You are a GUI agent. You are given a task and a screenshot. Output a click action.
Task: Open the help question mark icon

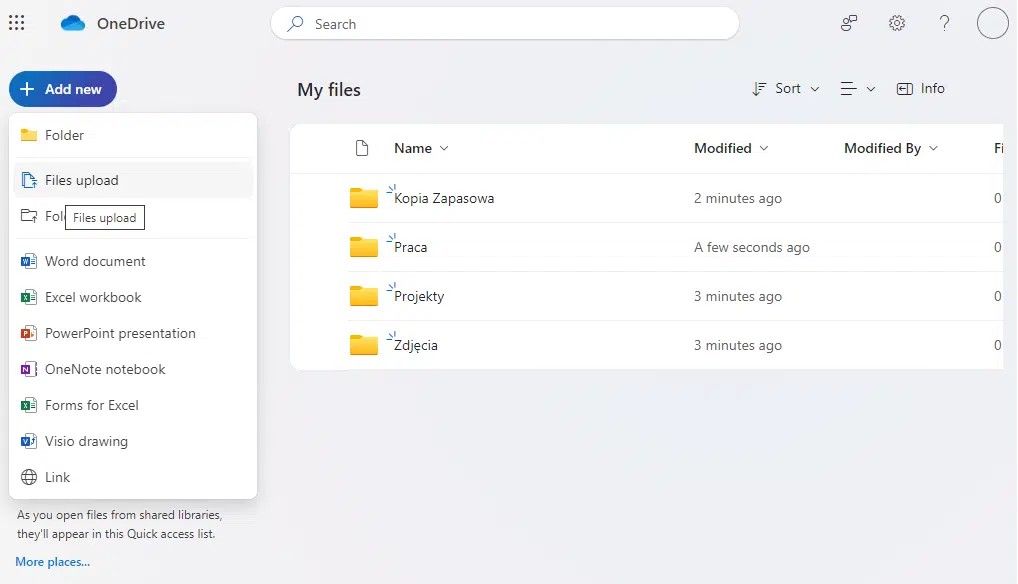coord(944,23)
